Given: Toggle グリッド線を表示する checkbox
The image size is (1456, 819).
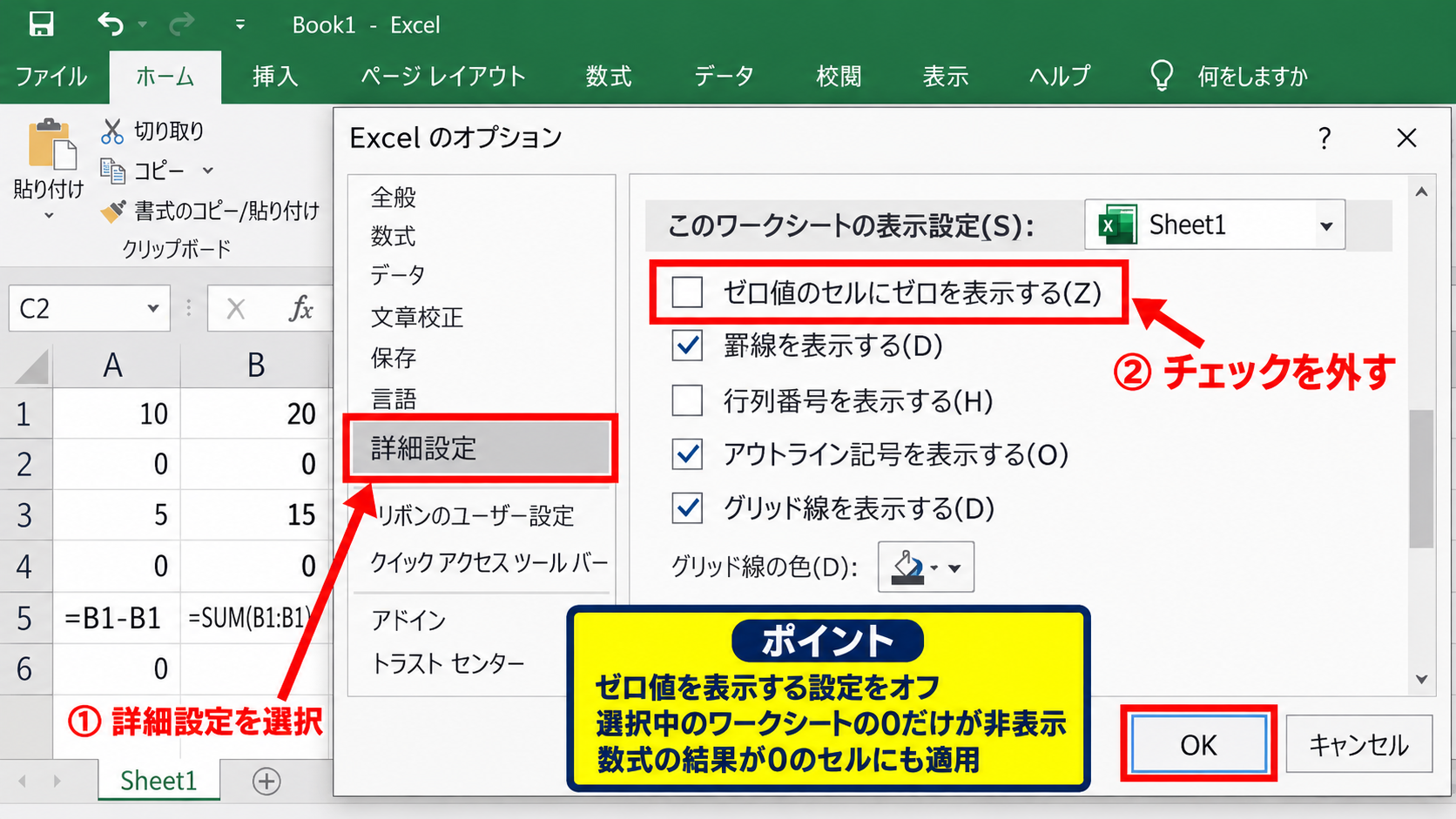Looking at the screenshot, I should coord(687,508).
